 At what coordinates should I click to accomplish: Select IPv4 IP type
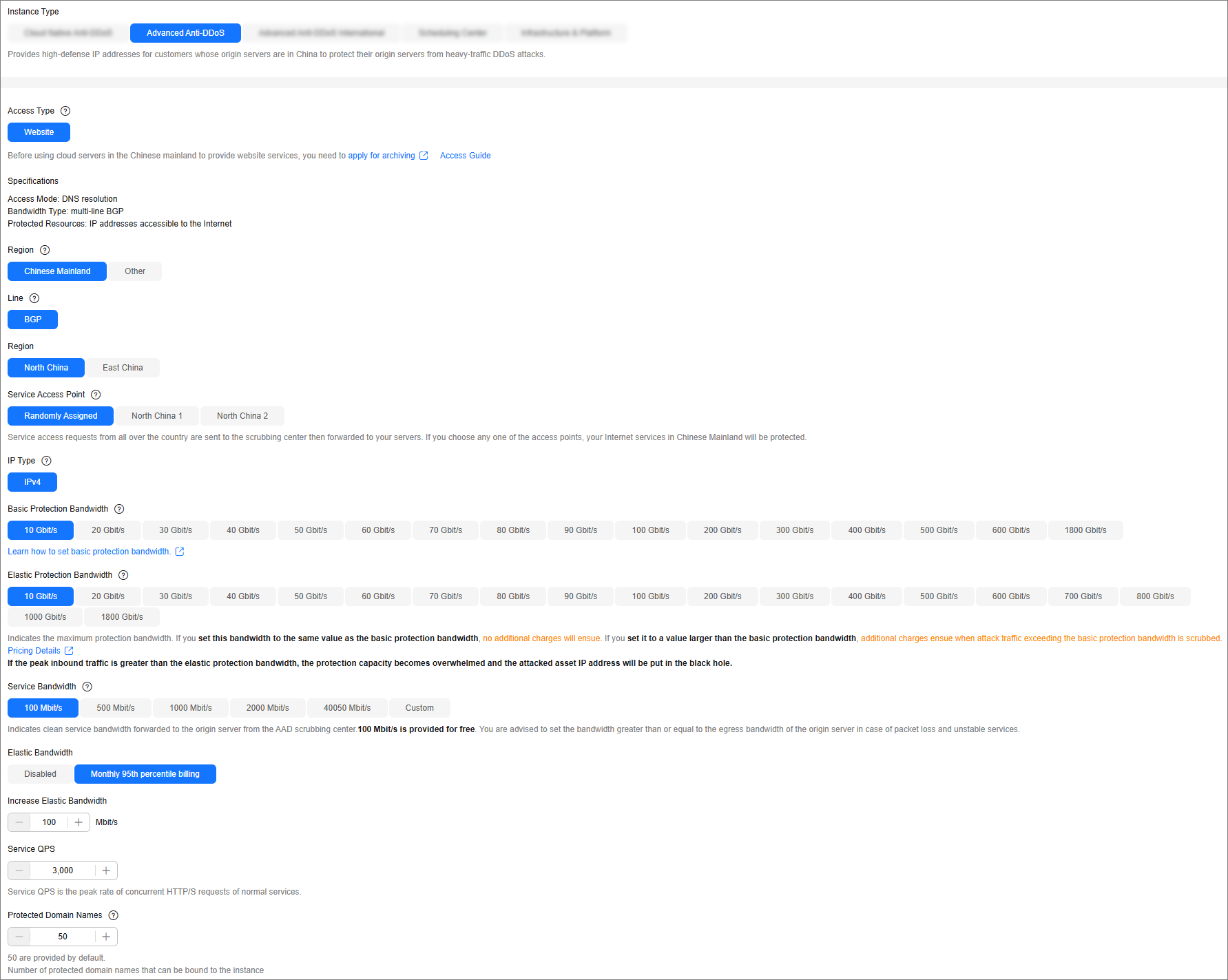tap(32, 482)
